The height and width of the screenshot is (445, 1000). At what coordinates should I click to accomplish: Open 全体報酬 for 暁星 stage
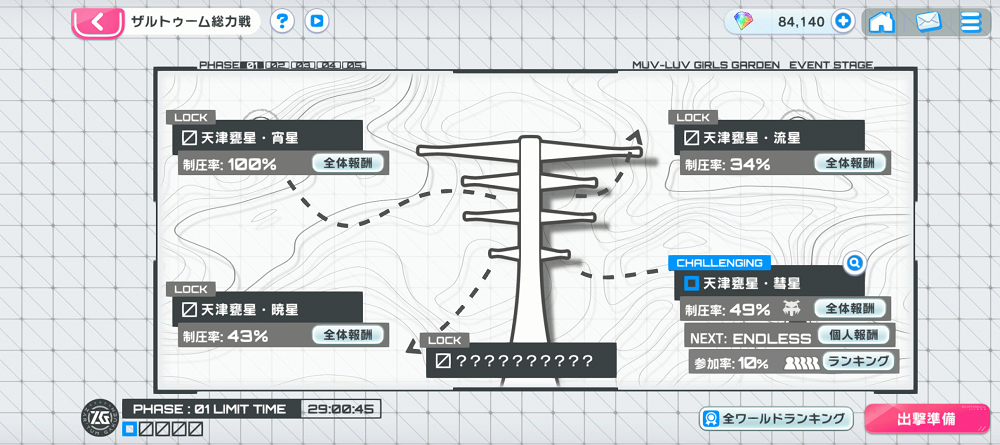tap(349, 335)
